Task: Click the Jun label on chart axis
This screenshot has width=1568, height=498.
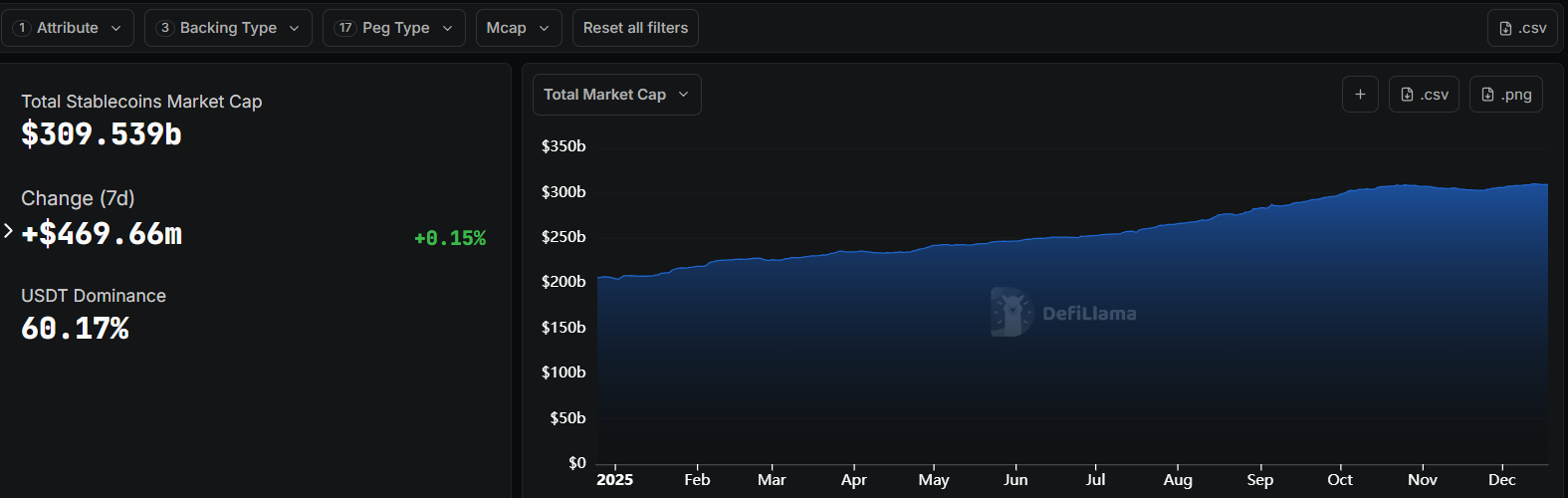Action: point(1015,480)
